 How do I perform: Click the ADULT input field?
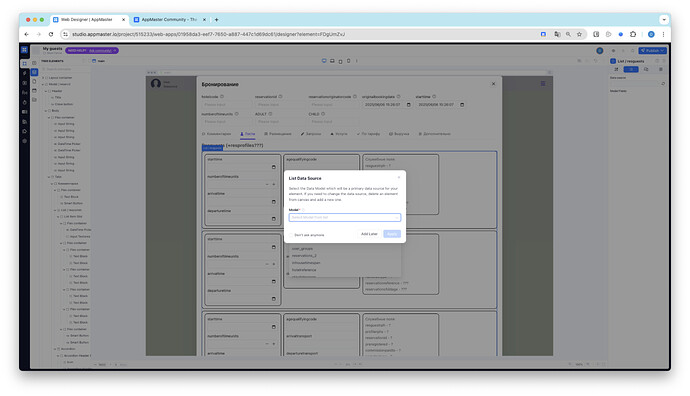280,121
